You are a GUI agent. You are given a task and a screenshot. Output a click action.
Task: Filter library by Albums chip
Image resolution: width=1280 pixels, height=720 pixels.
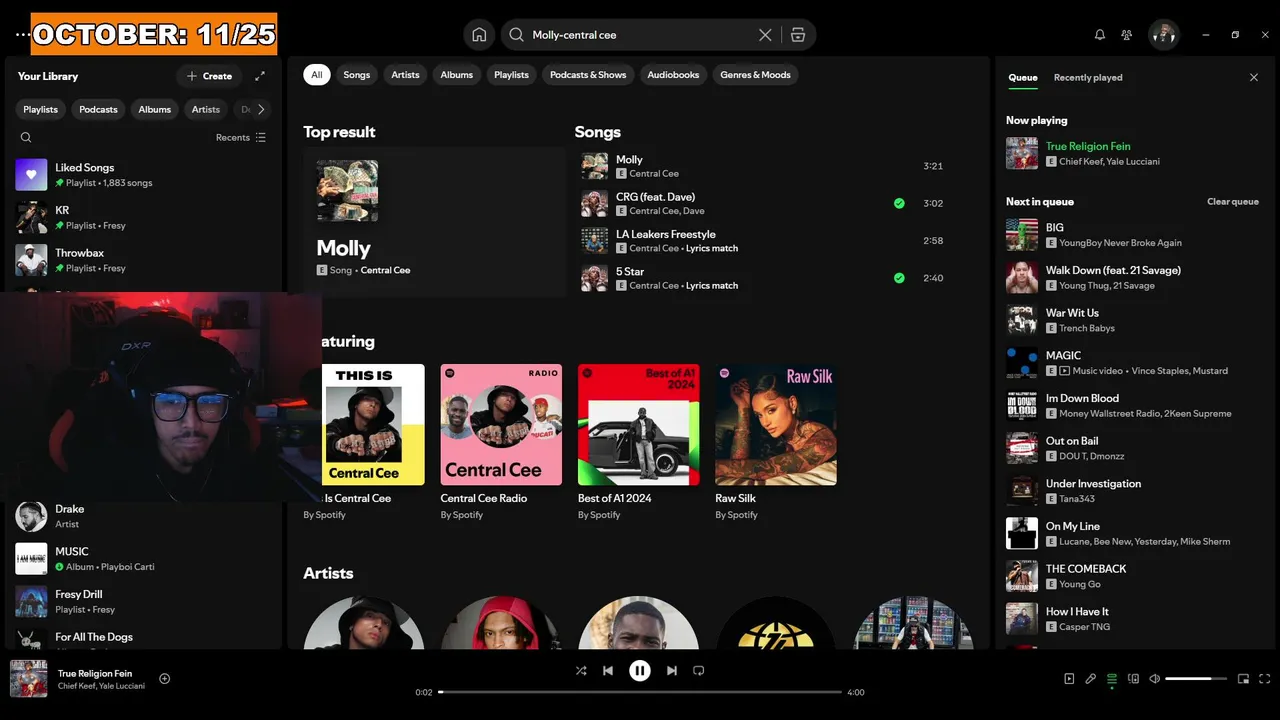click(x=154, y=110)
